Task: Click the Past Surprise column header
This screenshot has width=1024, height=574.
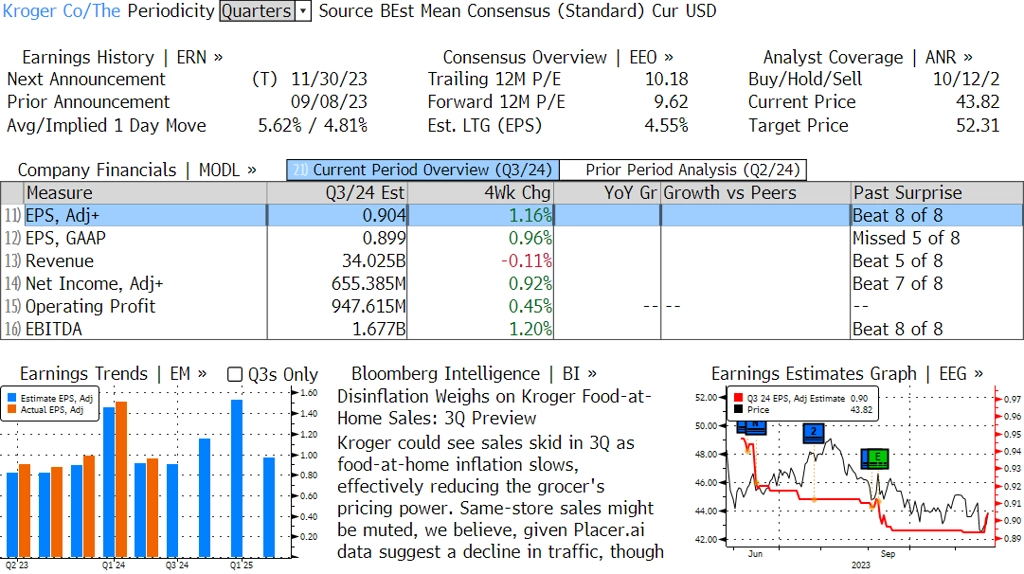Action: point(937,193)
